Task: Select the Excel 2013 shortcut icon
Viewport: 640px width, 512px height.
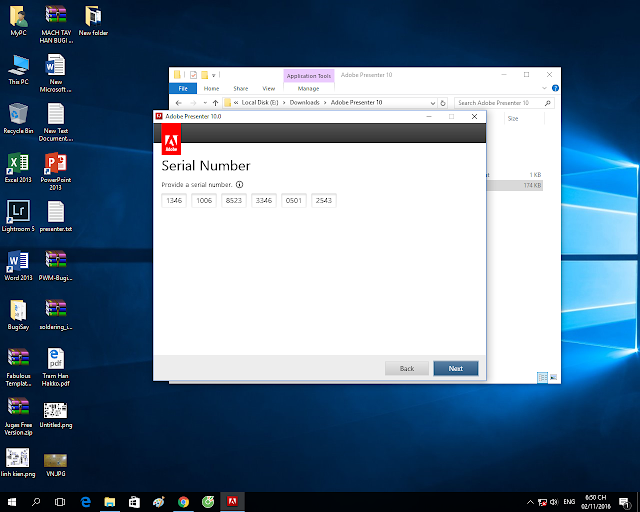Action: coord(18,163)
